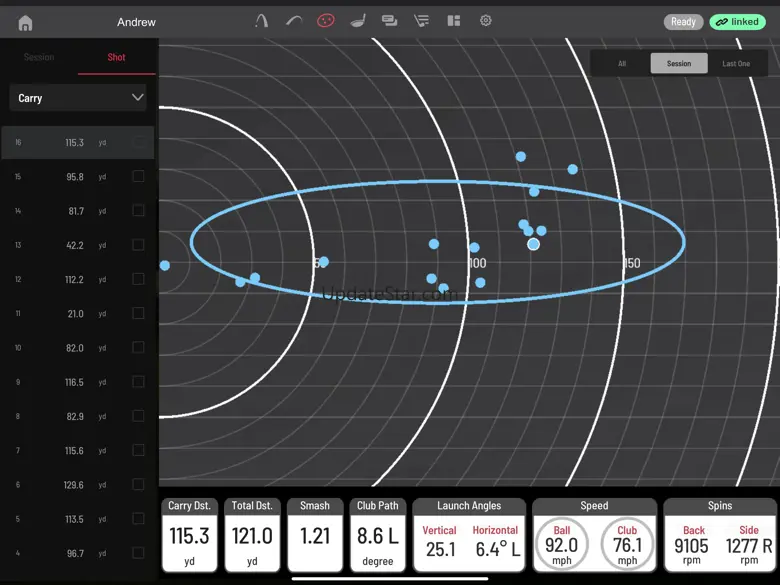Open the dashboard layout icon
Screen dimensions: 780x585
(453, 21)
